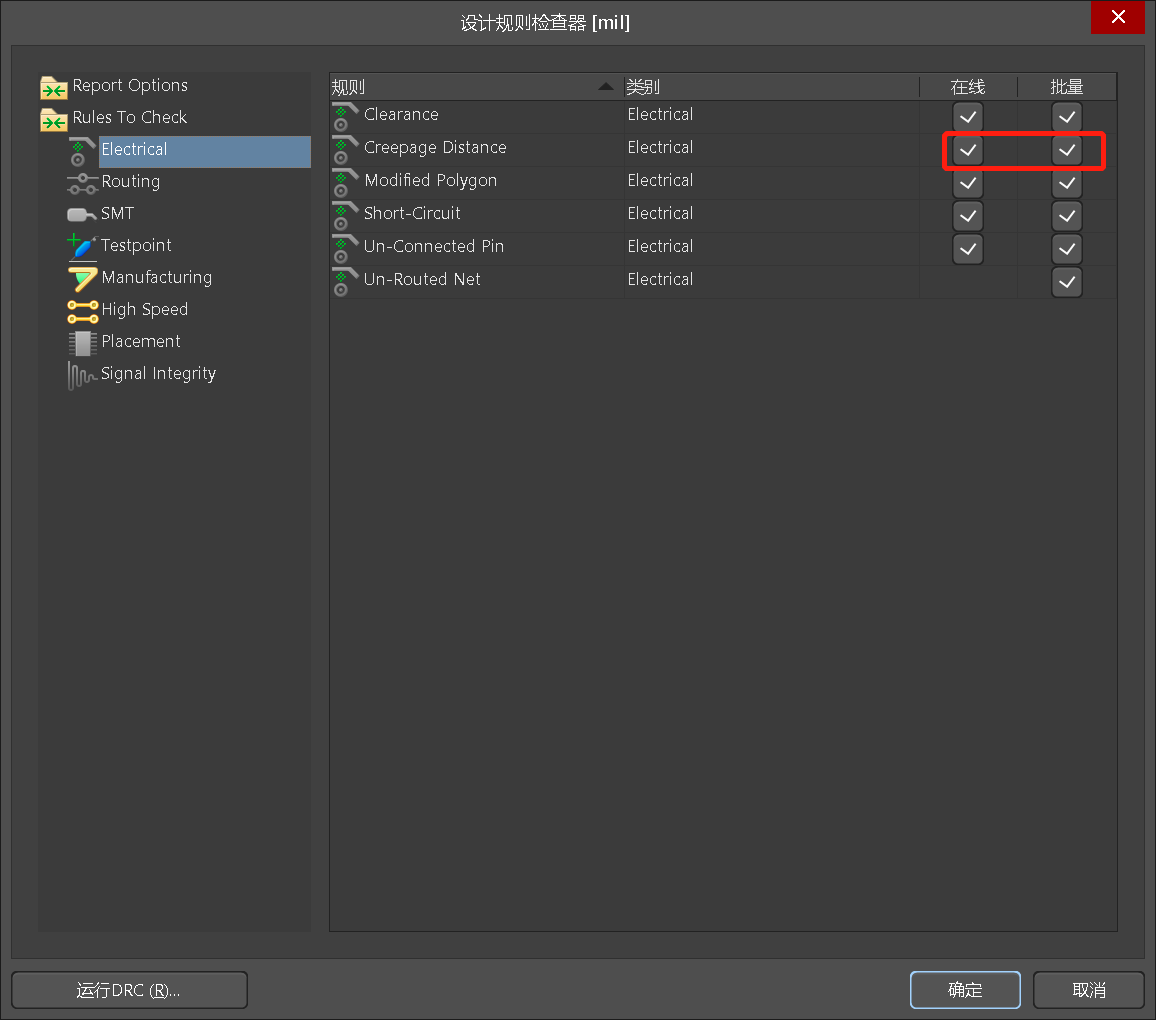Screen dimensions: 1156x1020
Task: Select the Testpoint category icon
Action: 82,246
